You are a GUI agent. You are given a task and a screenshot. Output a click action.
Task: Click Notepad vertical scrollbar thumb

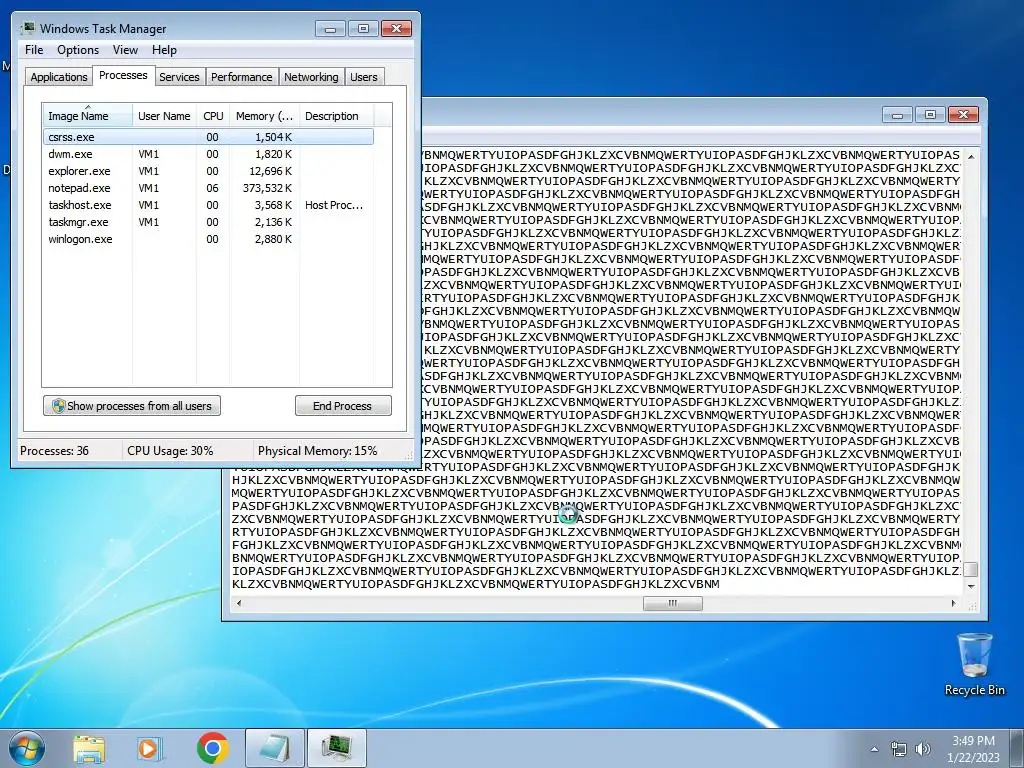(x=971, y=569)
